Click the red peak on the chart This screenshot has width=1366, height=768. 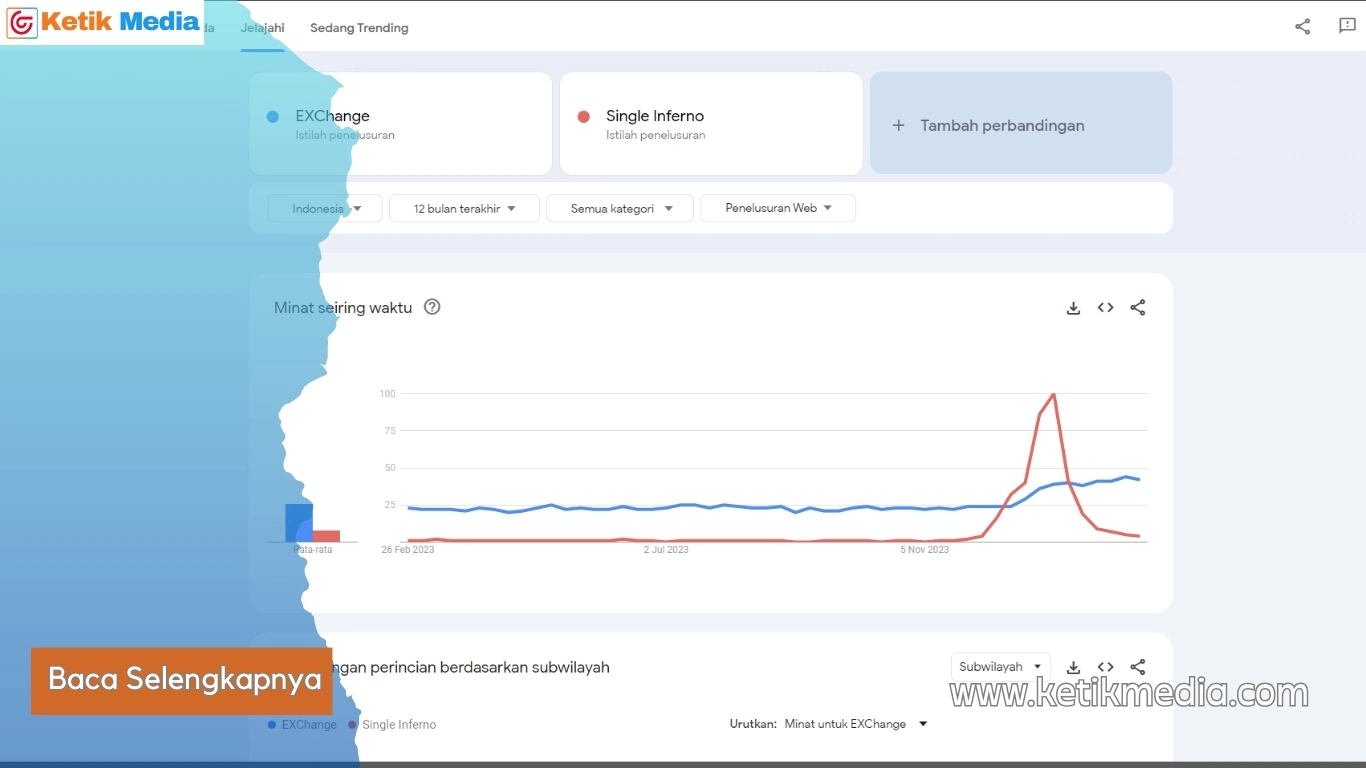[1053, 395]
